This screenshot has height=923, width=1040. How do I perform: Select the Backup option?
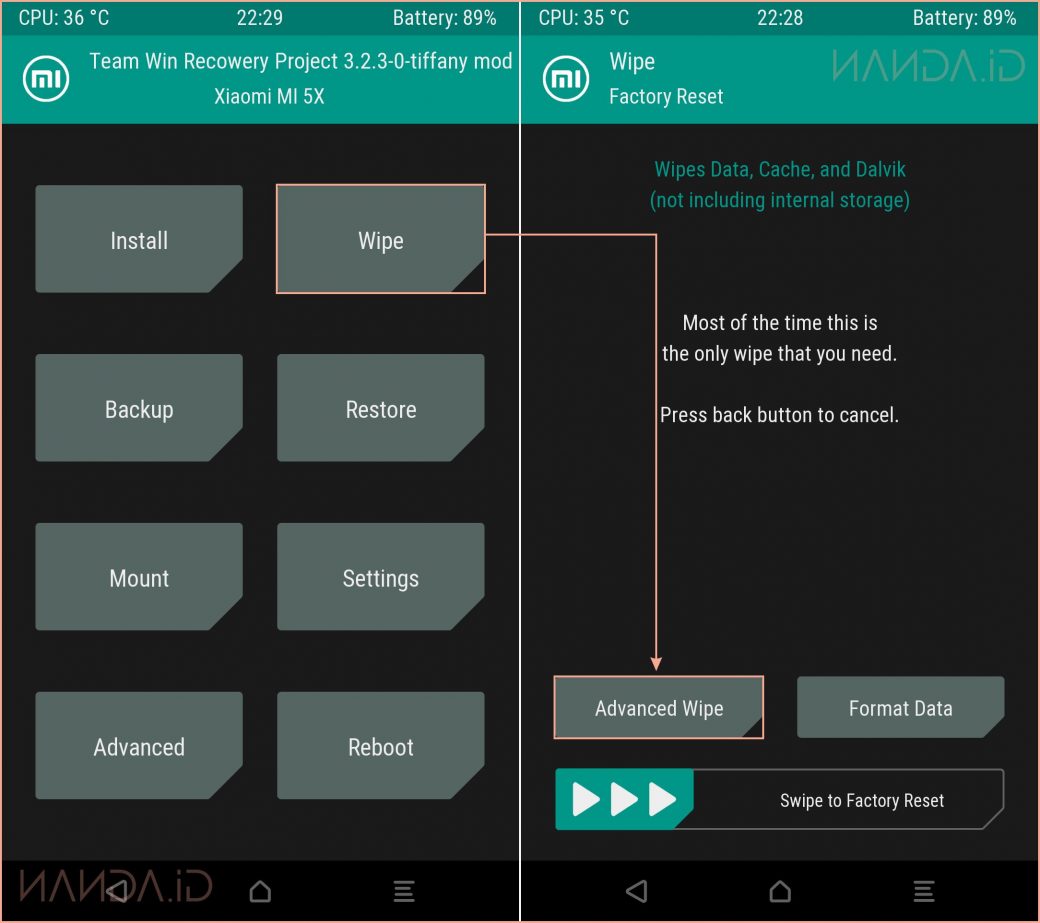139,409
